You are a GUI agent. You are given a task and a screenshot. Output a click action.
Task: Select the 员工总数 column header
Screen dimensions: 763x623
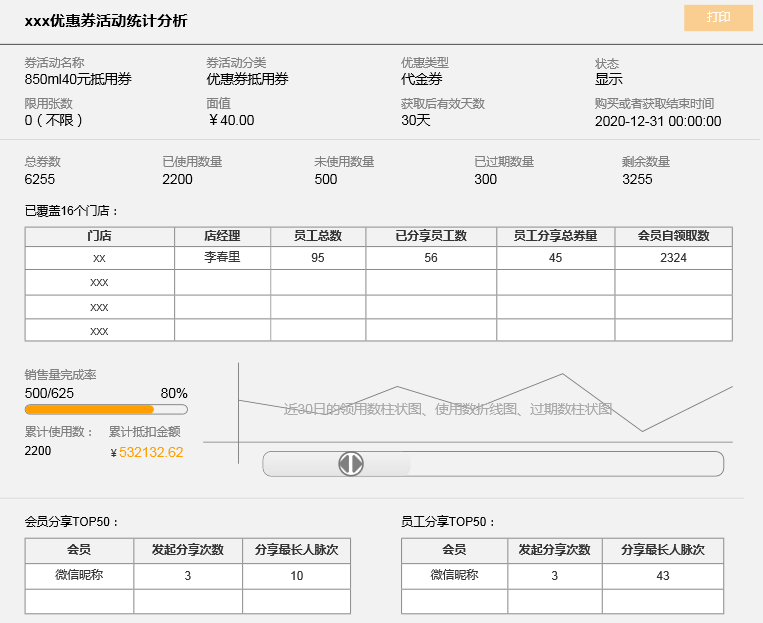coord(318,236)
